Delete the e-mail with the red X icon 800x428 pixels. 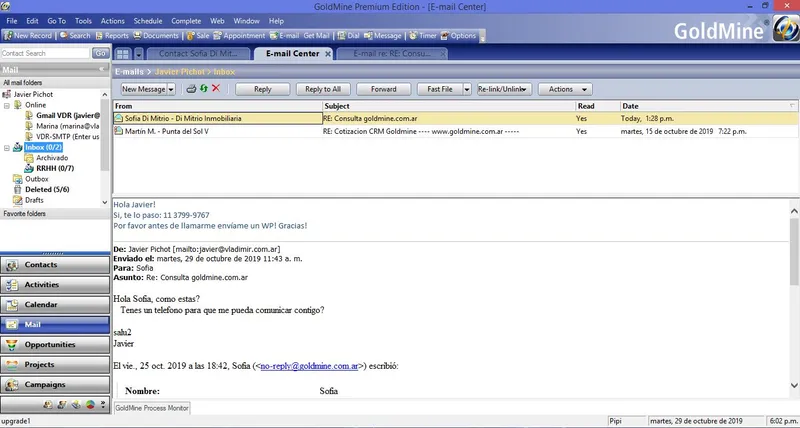[216, 89]
